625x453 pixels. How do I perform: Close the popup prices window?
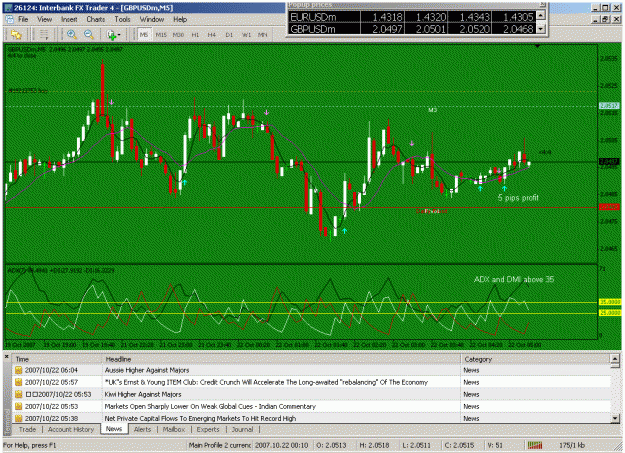point(542,4)
